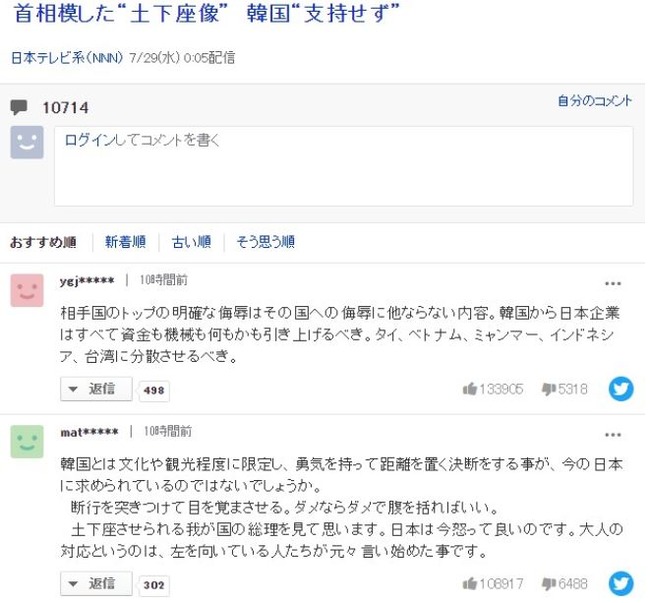Open green avatar of user mat*****
This screenshot has height=603, width=650.
(x=27, y=441)
